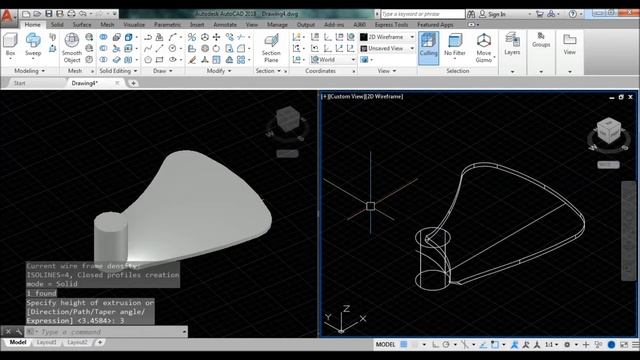This screenshot has height=360, width=640.
Task: Click the Save icon in quick access toolbar
Action: click(x=49, y=14)
